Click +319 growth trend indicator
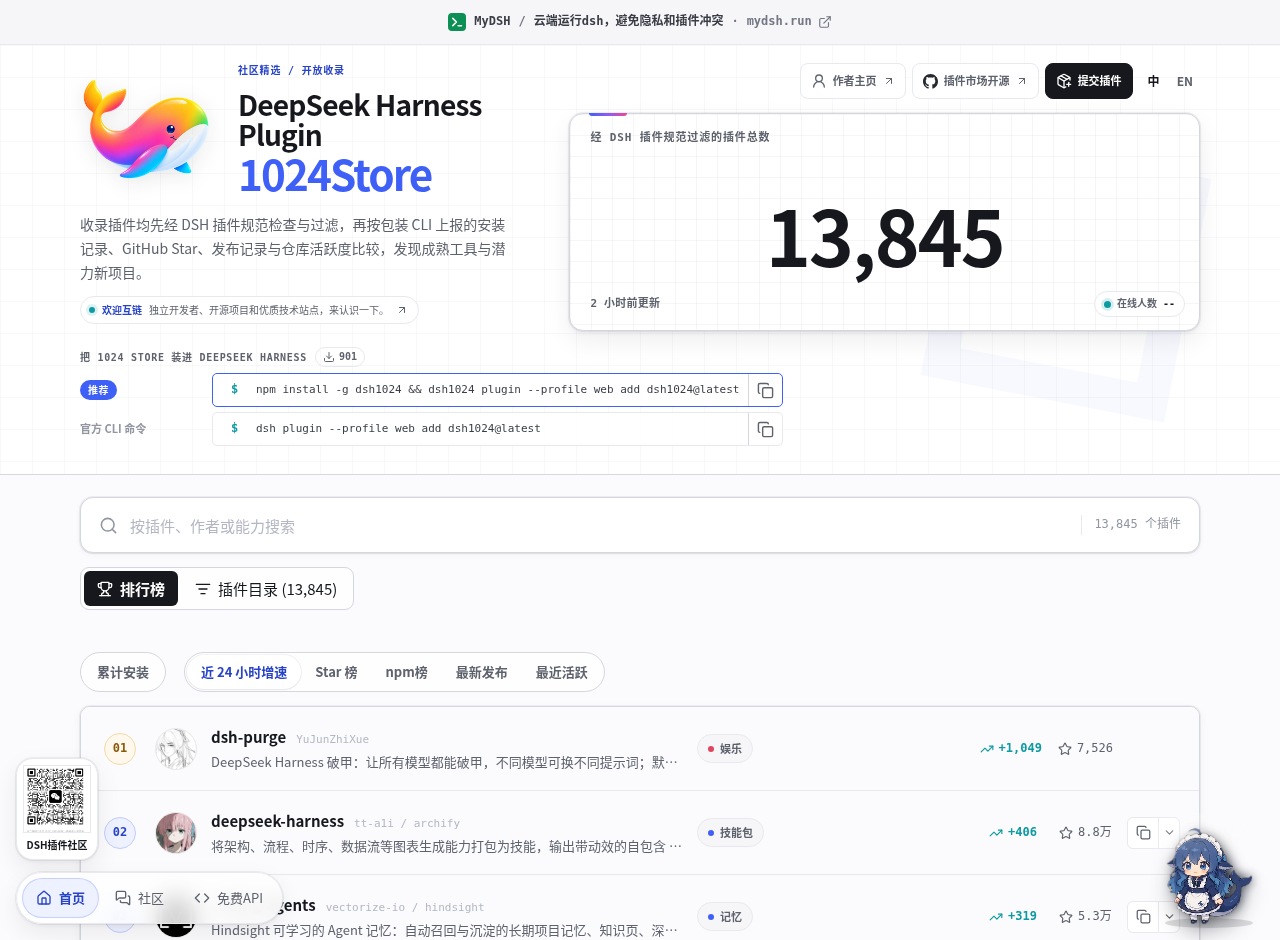Screen dimensions: 1280x940 tap(1013, 916)
